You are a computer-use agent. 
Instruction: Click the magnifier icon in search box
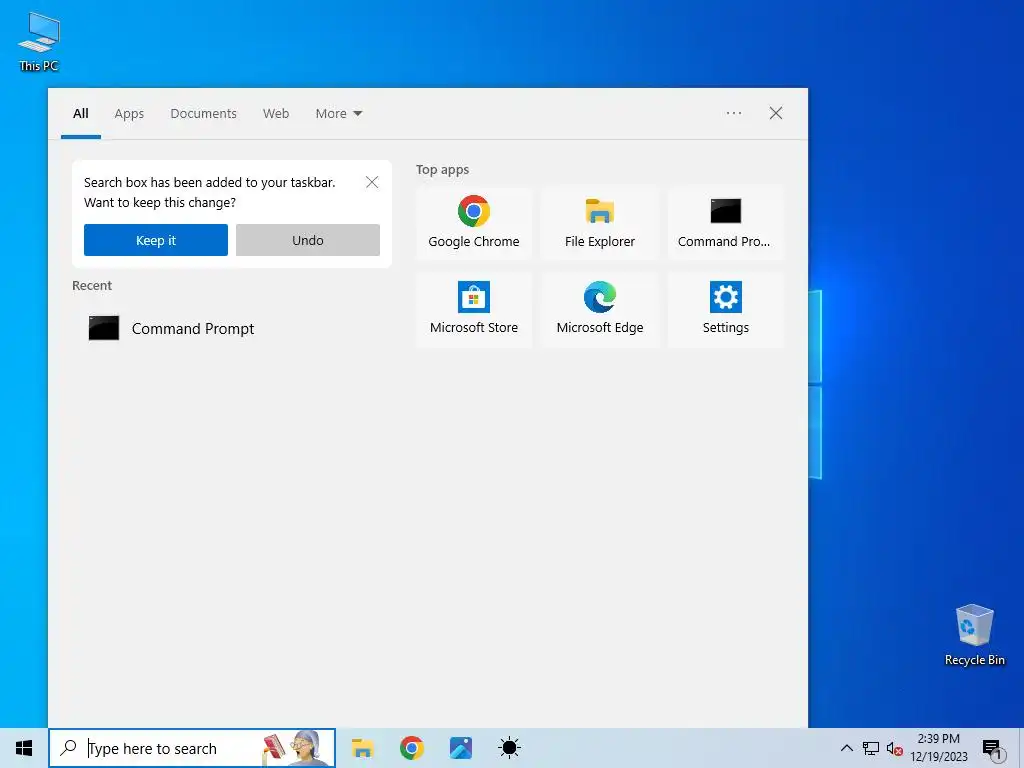68,748
